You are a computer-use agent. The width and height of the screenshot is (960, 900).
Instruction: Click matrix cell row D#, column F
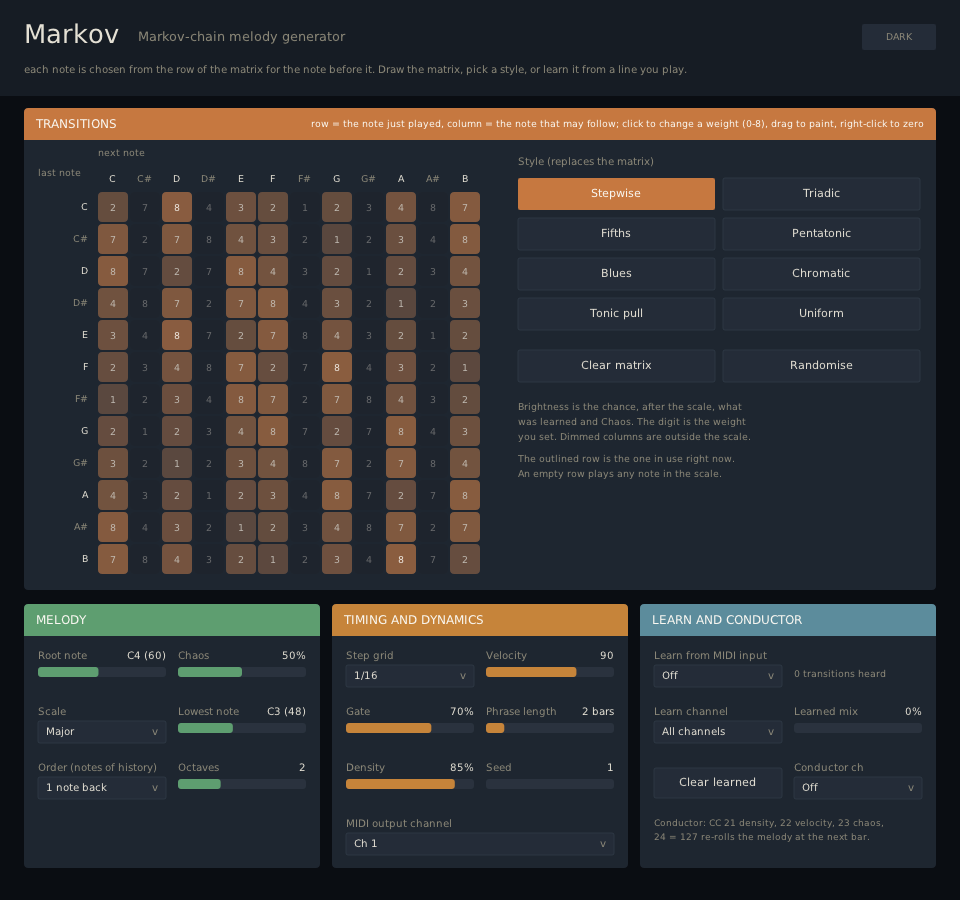(273, 304)
